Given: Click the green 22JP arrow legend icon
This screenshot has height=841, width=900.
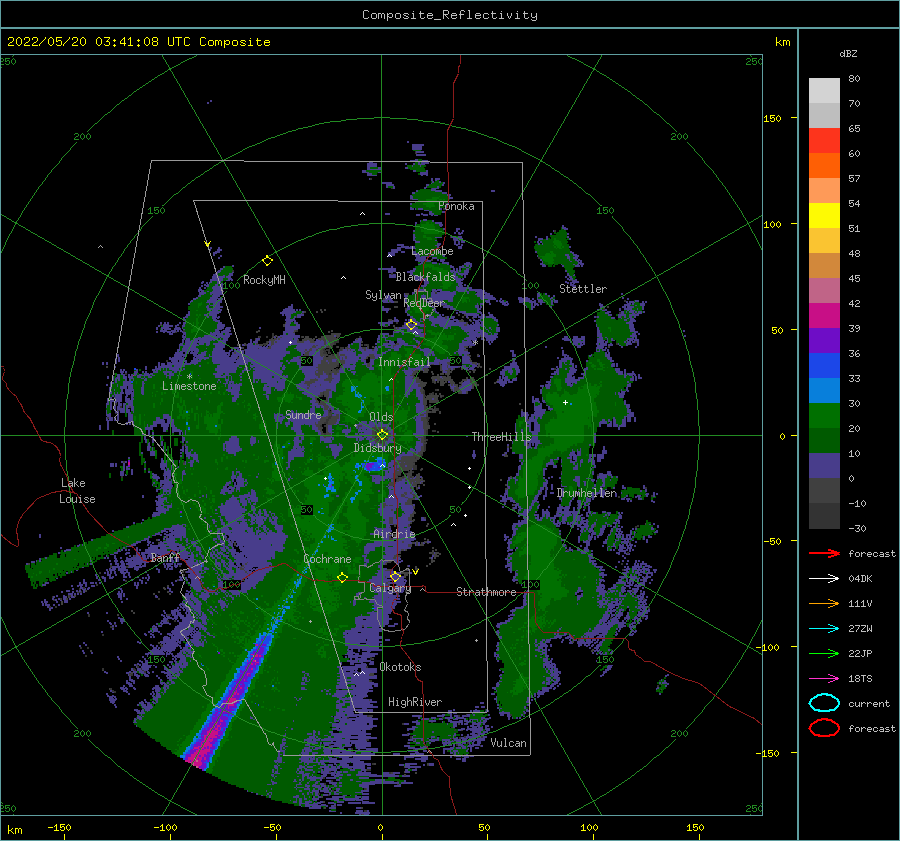Looking at the screenshot, I should [x=824, y=653].
